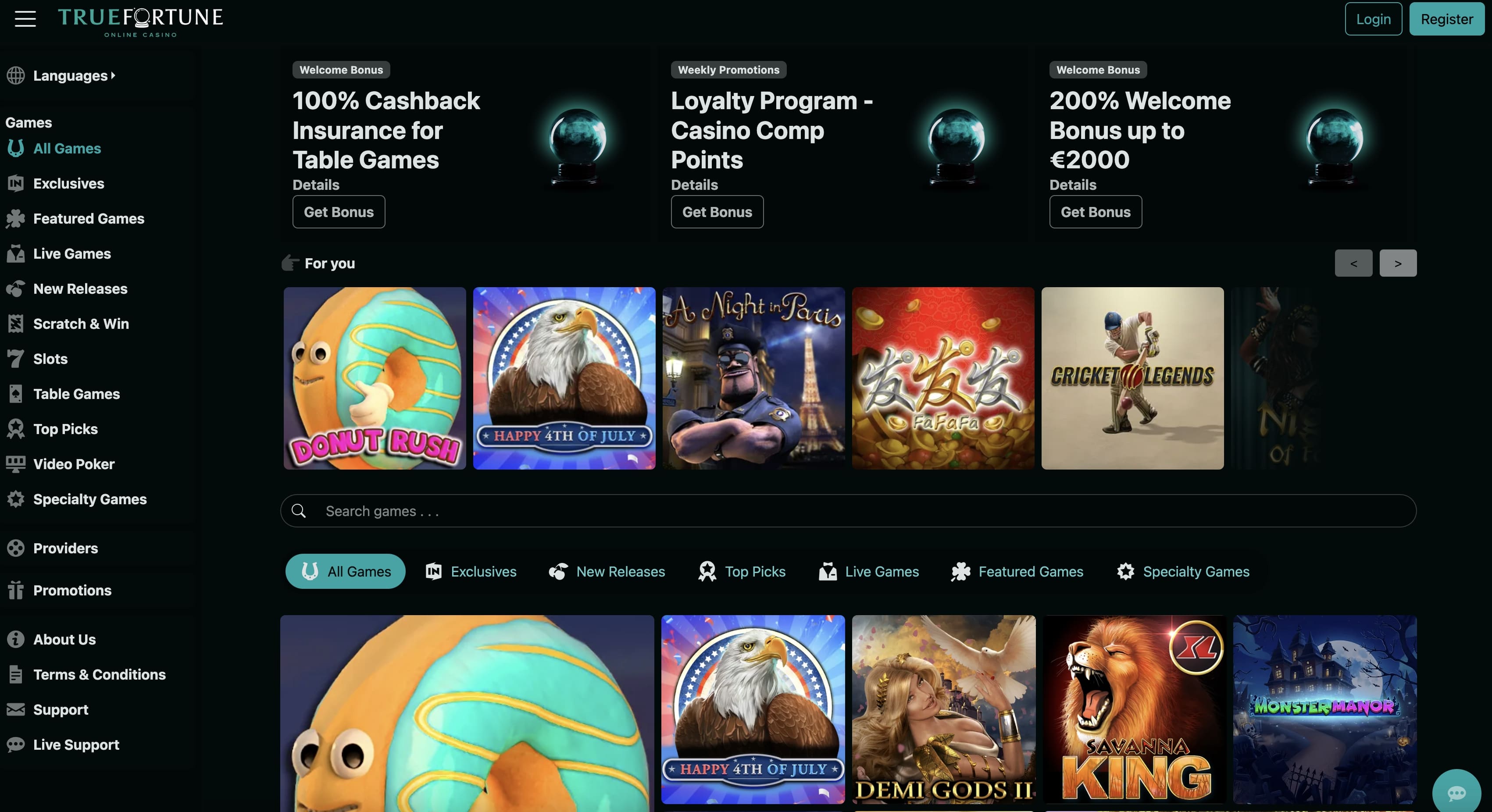Show previous For you games
The width and height of the screenshot is (1492, 812).
pos(1353,263)
